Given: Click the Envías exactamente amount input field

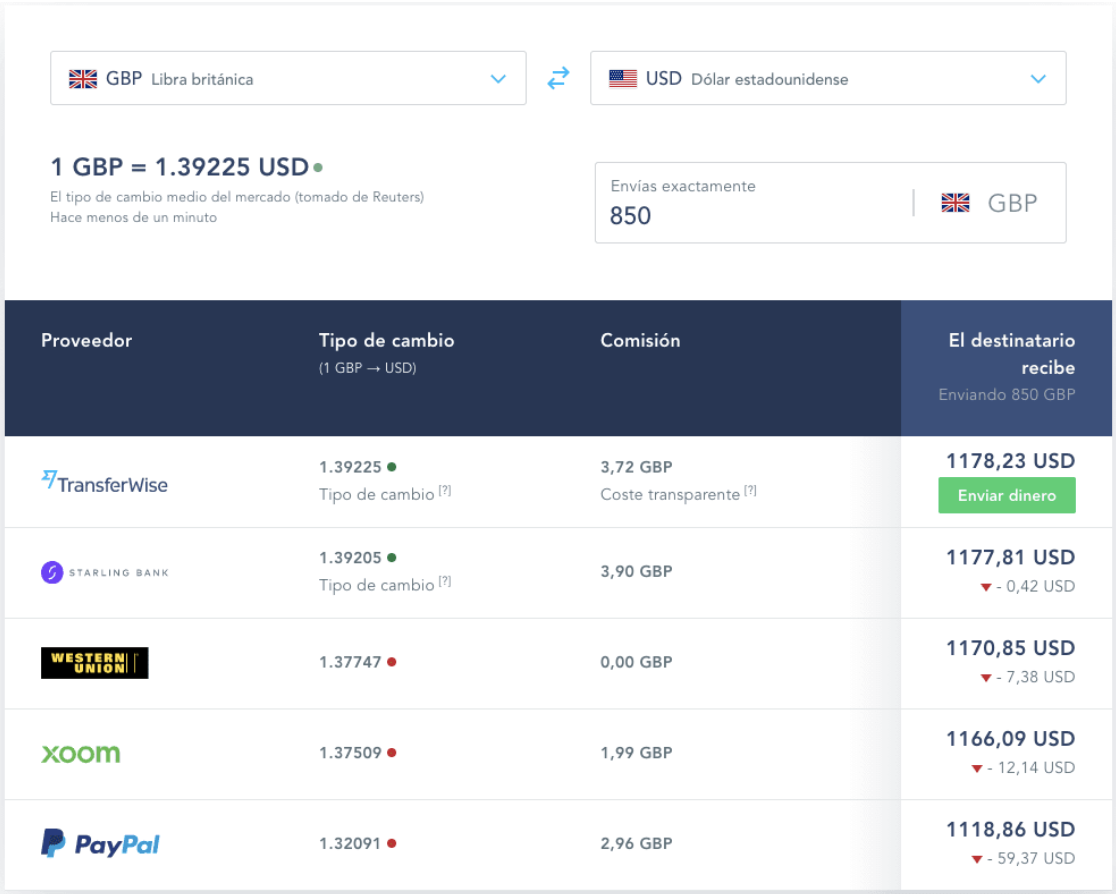Looking at the screenshot, I should [x=750, y=215].
